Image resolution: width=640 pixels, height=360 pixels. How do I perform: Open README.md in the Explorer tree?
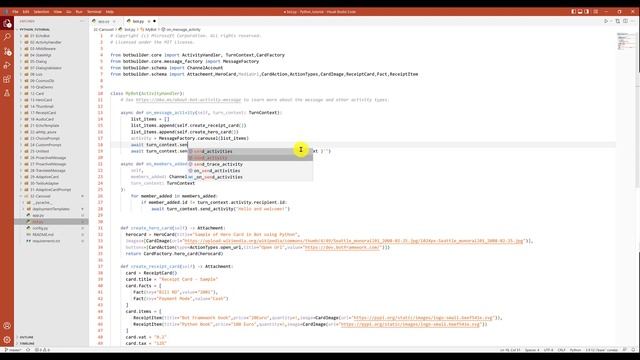43,235
